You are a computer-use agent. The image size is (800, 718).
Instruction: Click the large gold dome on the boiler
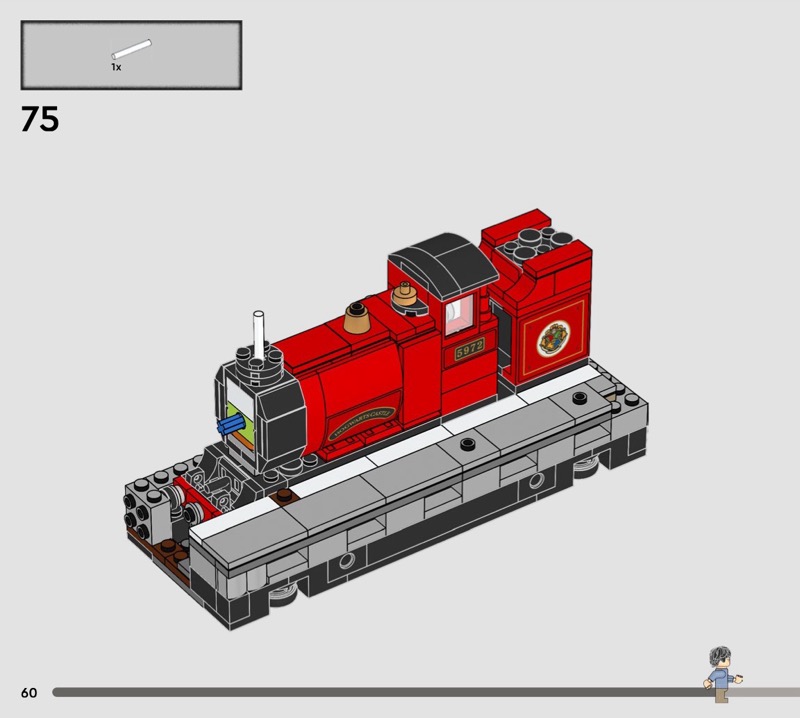pyautogui.click(x=356, y=319)
